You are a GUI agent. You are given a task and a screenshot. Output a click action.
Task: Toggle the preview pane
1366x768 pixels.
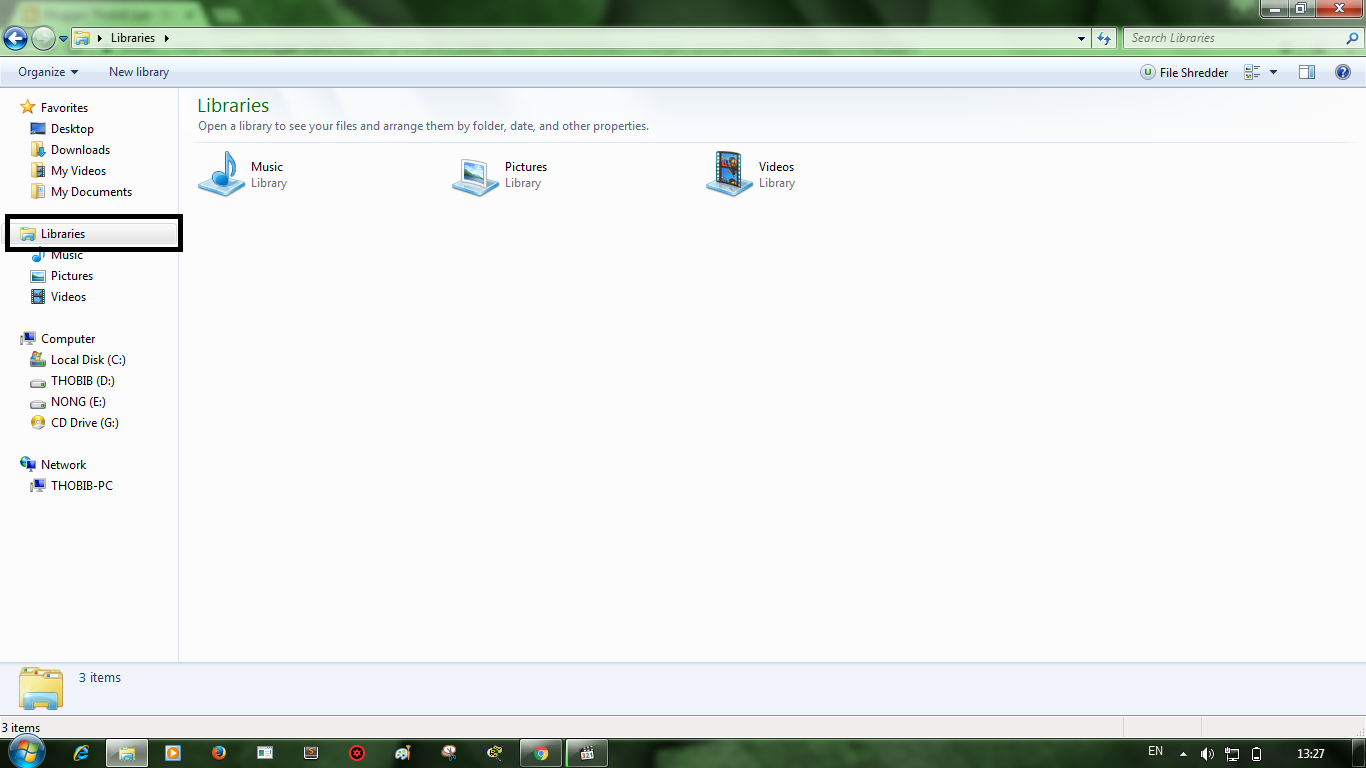pyautogui.click(x=1306, y=71)
